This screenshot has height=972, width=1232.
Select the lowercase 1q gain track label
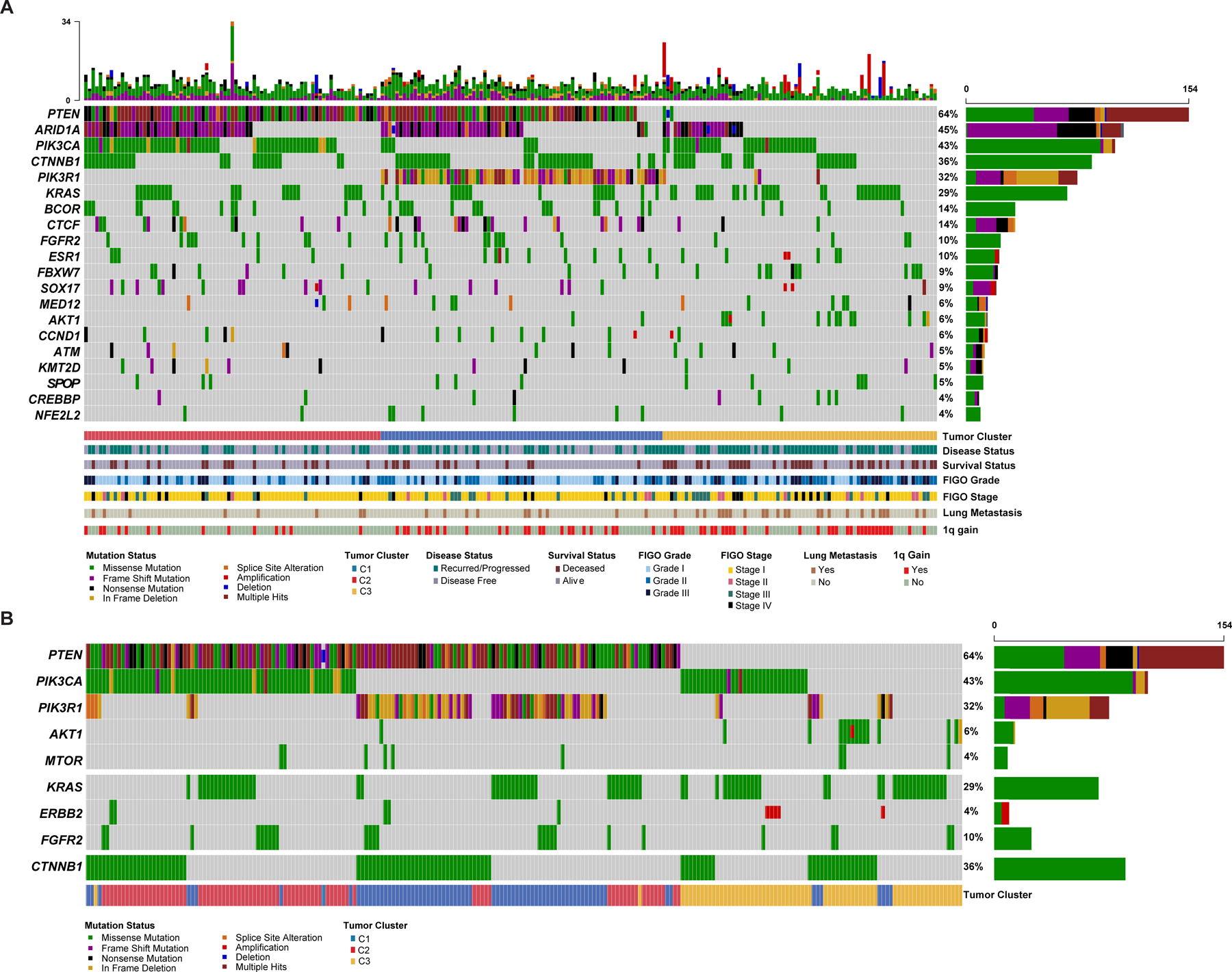960,530
